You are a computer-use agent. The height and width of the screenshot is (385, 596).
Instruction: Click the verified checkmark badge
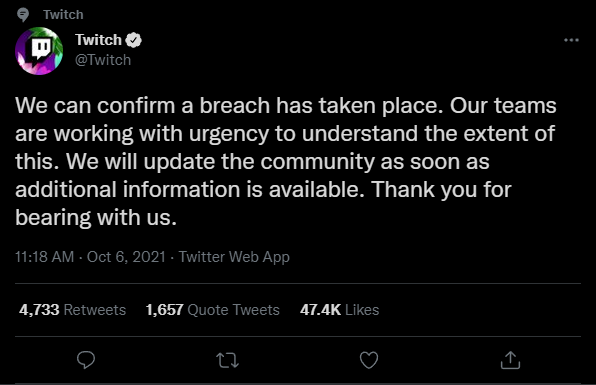click(133, 40)
